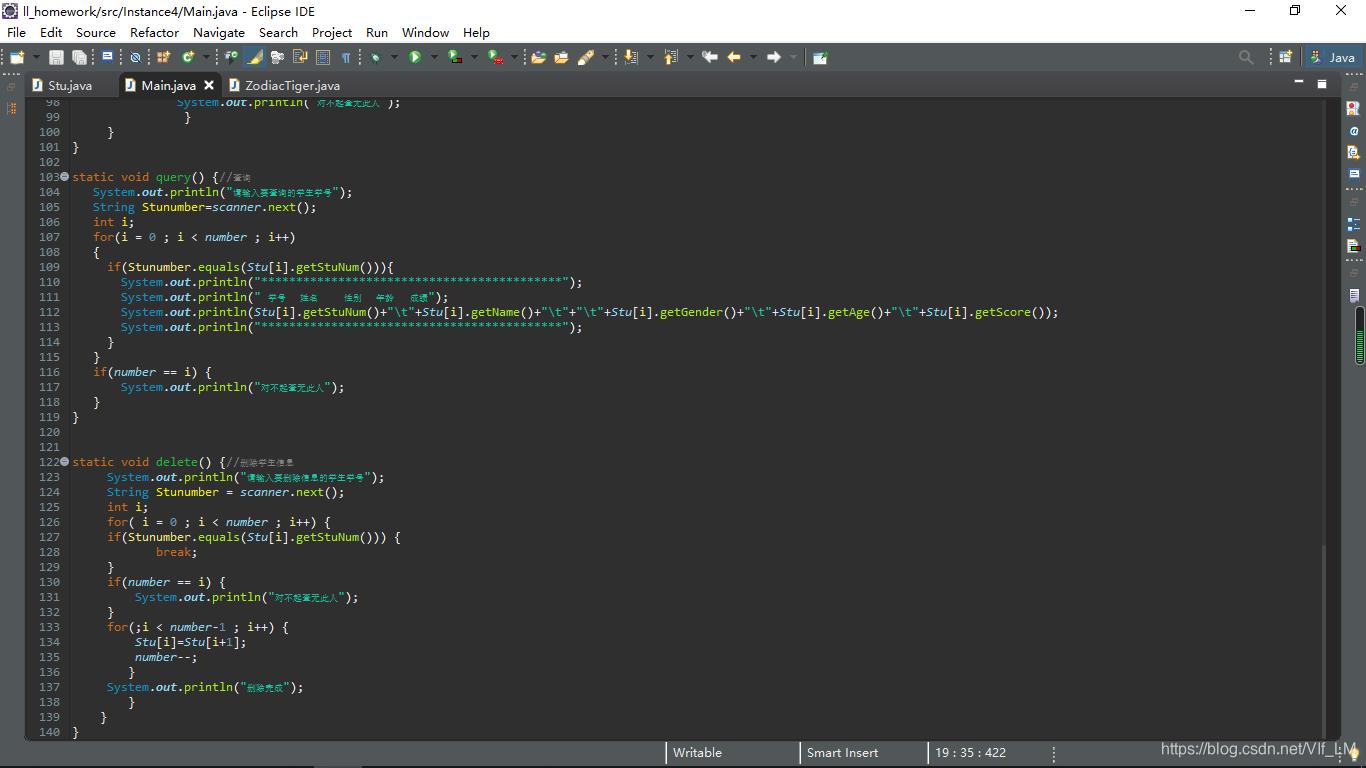
Task: Click the Forward navigation arrow
Action: click(x=773, y=57)
